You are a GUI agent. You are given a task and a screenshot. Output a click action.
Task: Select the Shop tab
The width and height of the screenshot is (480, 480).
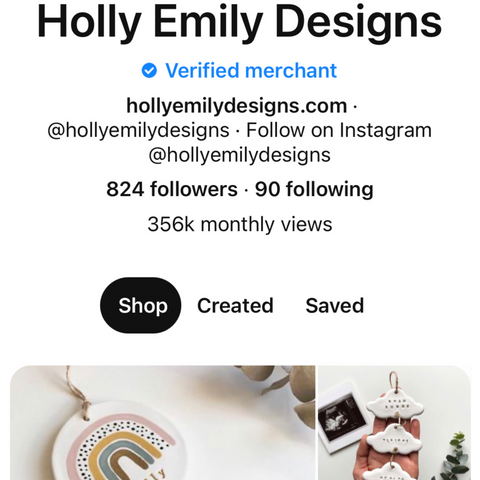click(x=141, y=305)
